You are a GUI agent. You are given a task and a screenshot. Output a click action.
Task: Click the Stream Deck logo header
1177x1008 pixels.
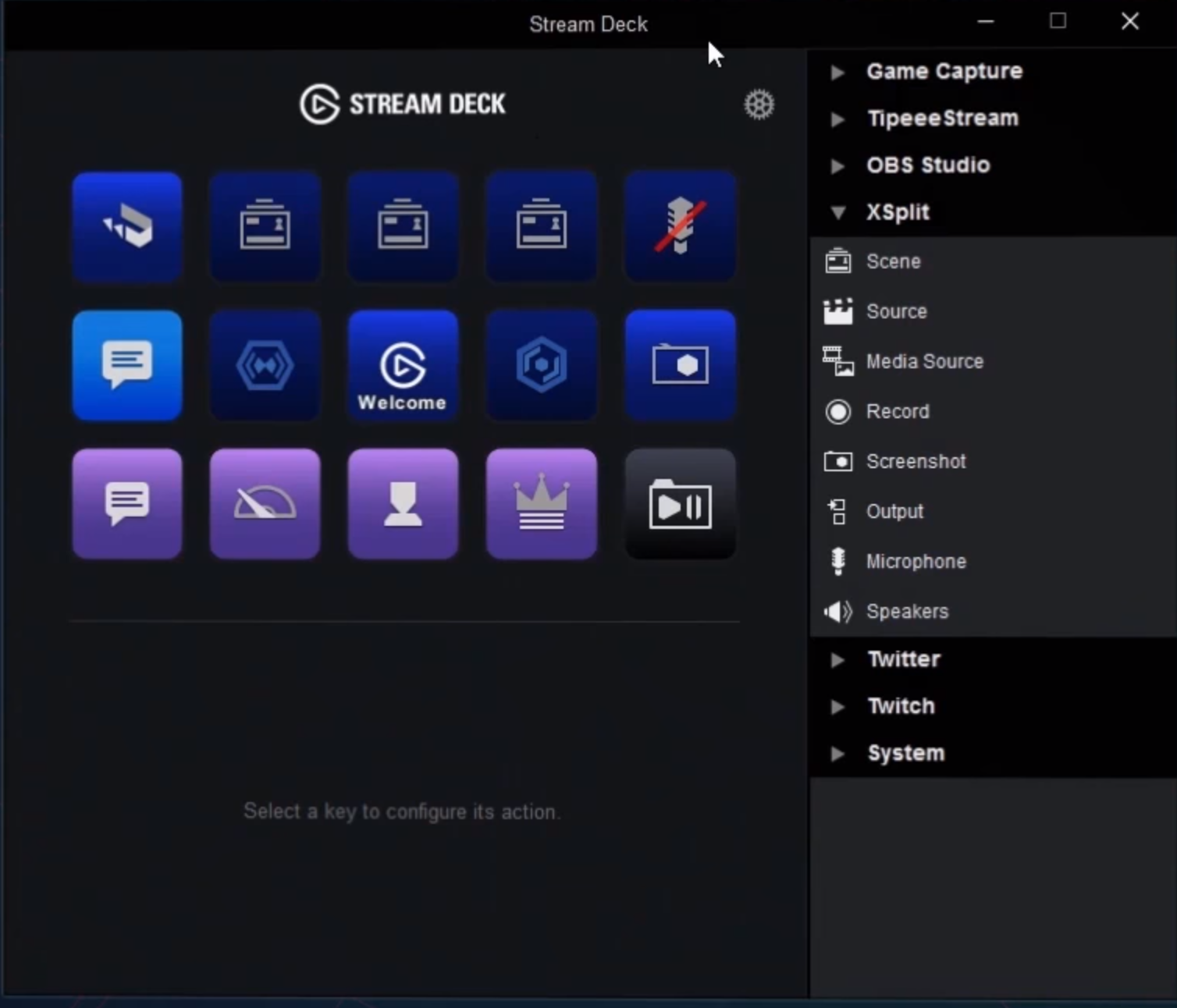click(403, 104)
